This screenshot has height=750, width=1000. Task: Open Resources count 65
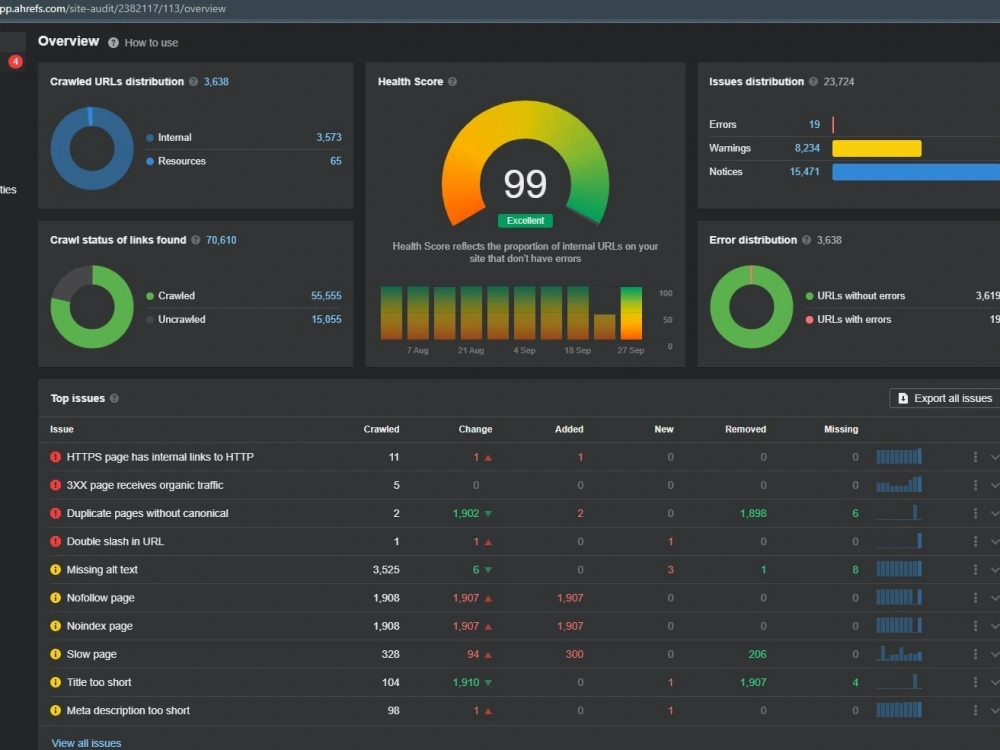click(x=335, y=161)
